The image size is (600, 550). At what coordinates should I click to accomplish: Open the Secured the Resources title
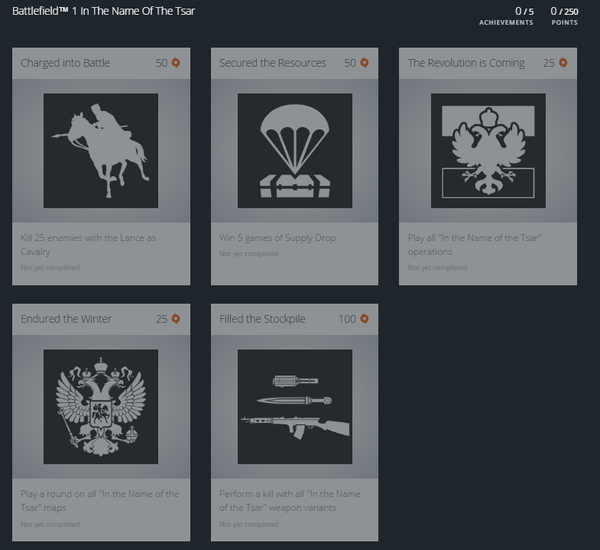coord(272,63)
